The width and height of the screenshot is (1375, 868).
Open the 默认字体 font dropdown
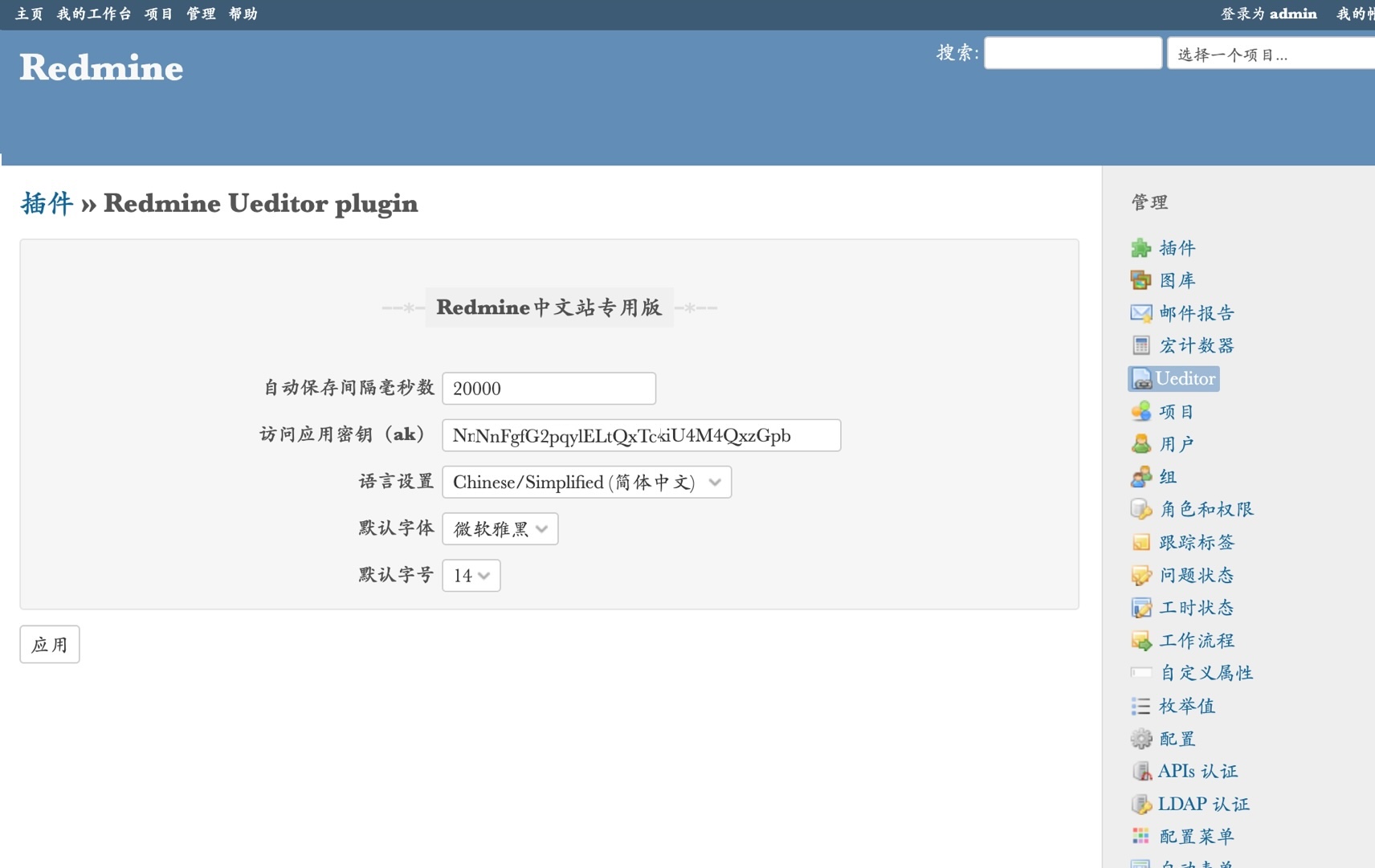500,529
